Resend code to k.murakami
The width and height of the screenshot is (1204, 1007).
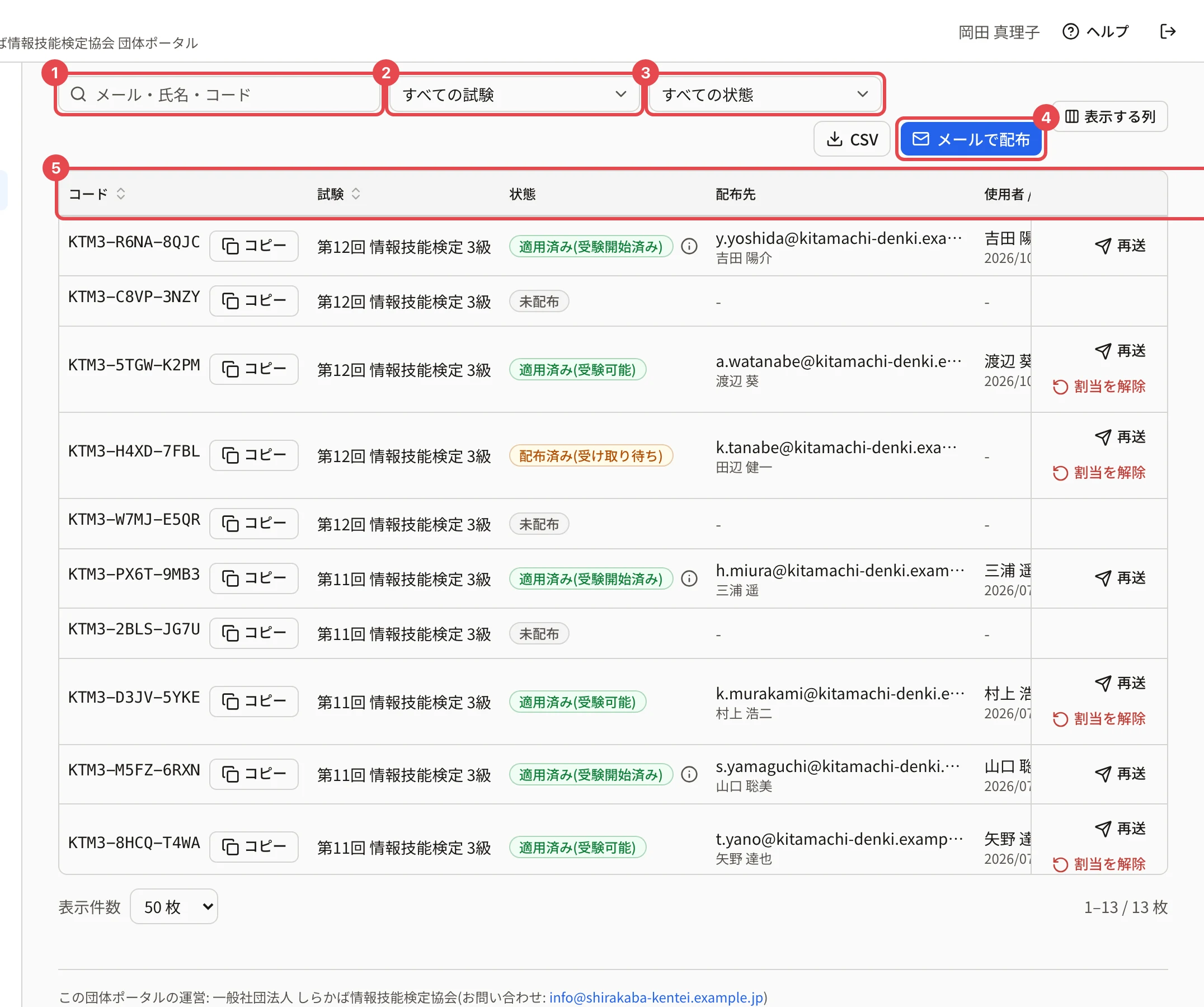pyautogui.click(x=1120, y=683)
